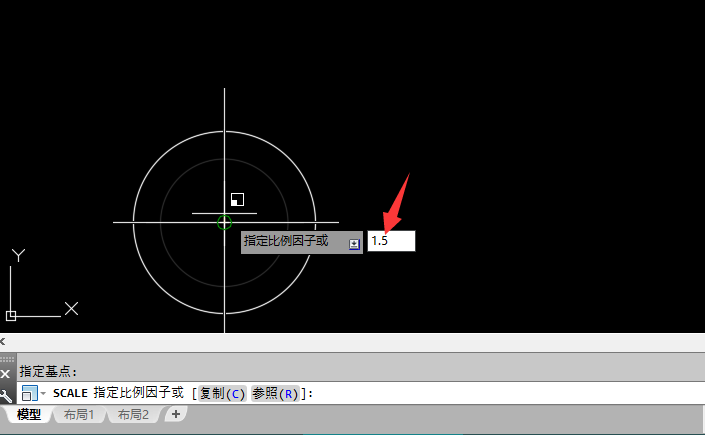The width and height of the screenshot is (705, 435).
Task: Open command line customize wrench icon
Action: (6, 395)
